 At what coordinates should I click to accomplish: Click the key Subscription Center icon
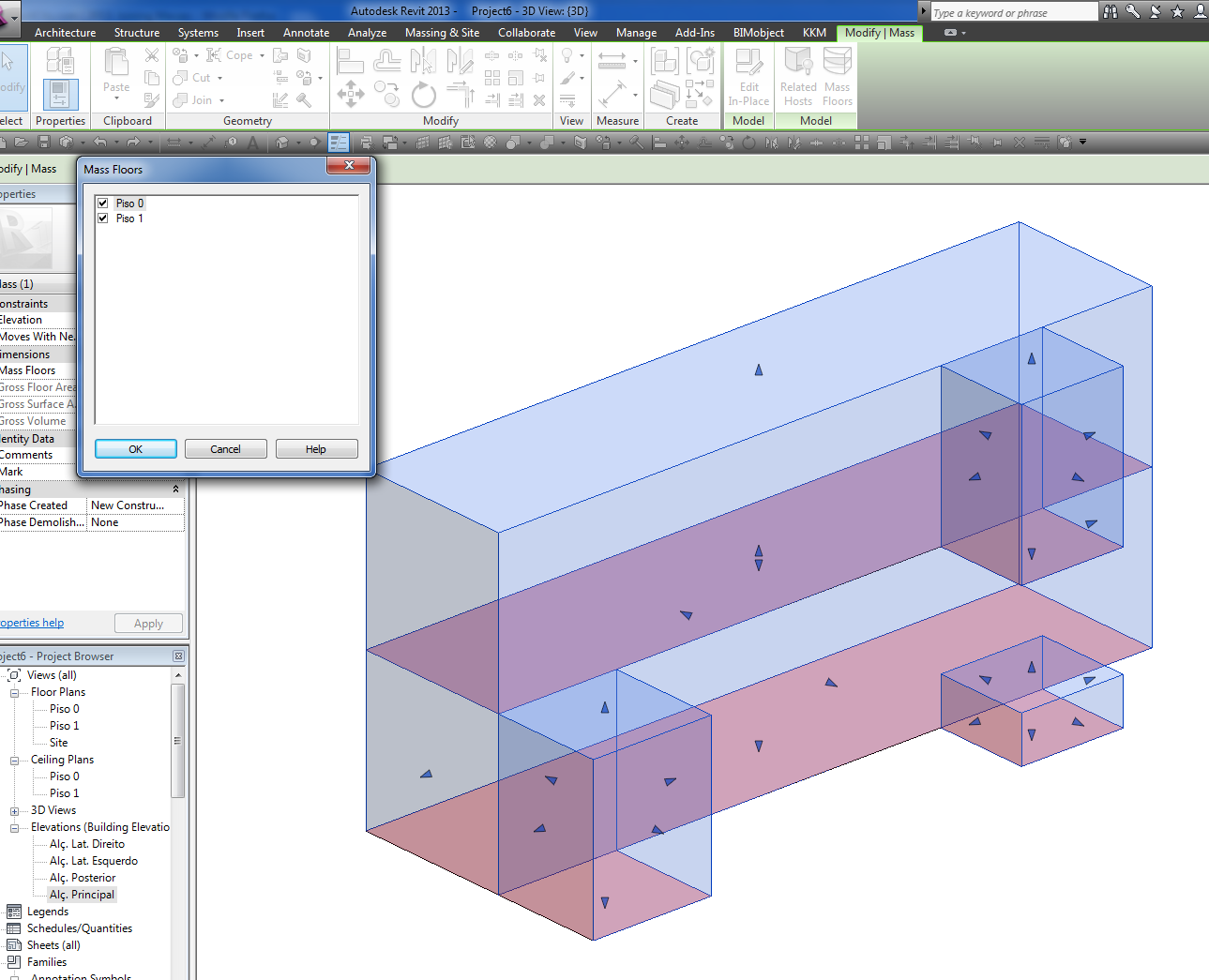point(1133,11)
